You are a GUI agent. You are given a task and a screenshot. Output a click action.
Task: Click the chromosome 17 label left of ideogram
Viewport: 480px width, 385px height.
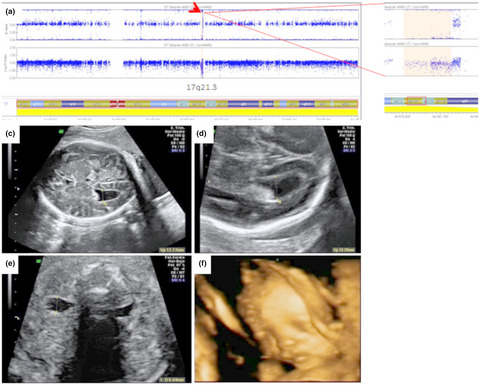[x=6, y=104]
